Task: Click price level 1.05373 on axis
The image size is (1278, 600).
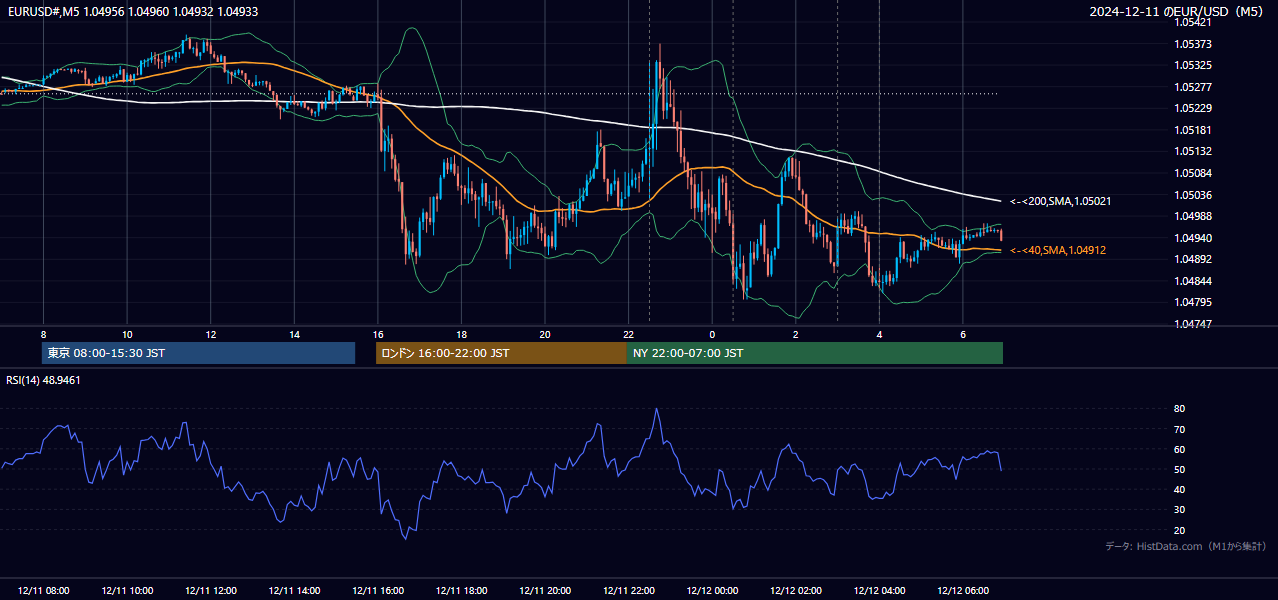Action: [x=1193, y=44]
